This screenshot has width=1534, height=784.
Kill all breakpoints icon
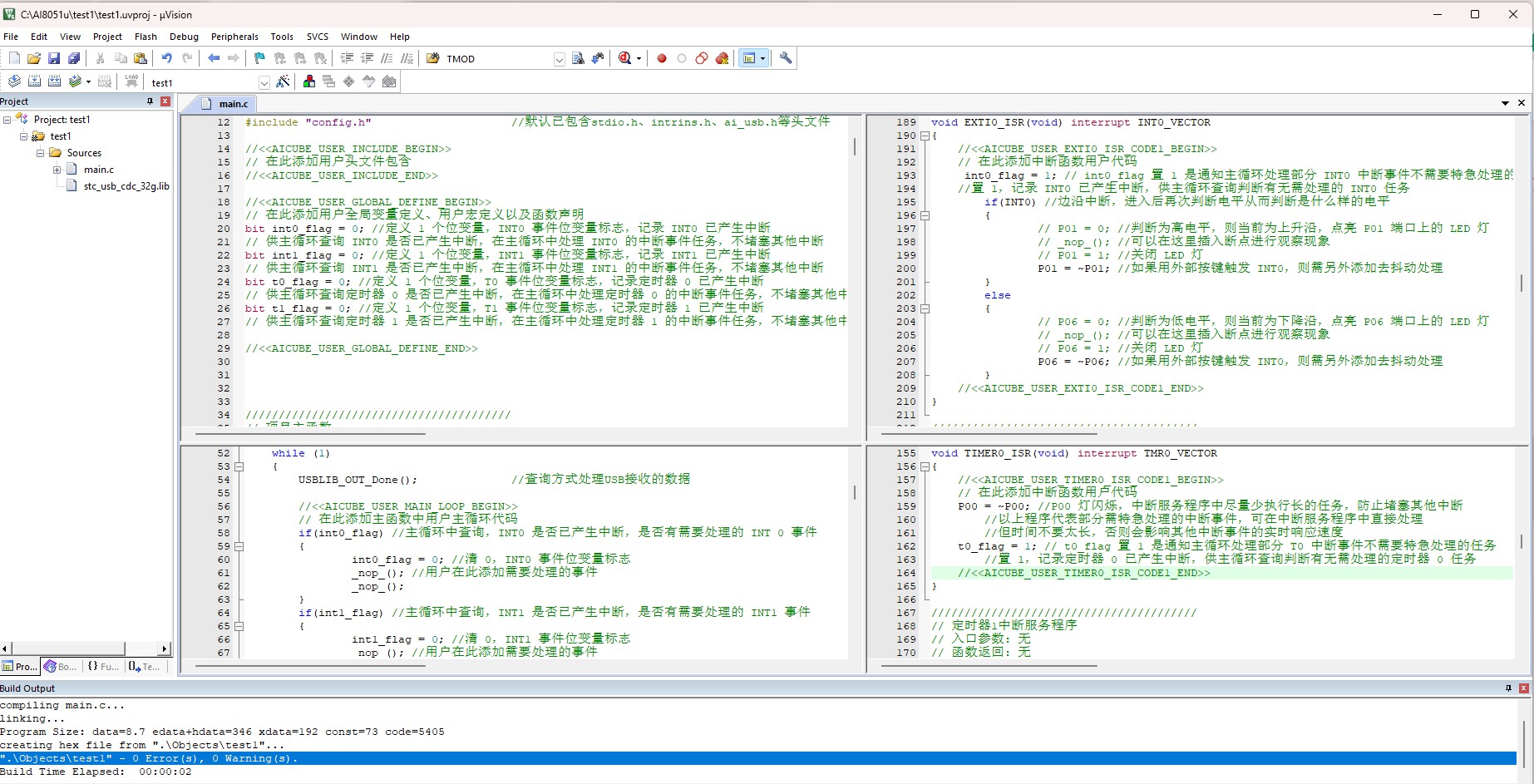(x=722, y=58)
